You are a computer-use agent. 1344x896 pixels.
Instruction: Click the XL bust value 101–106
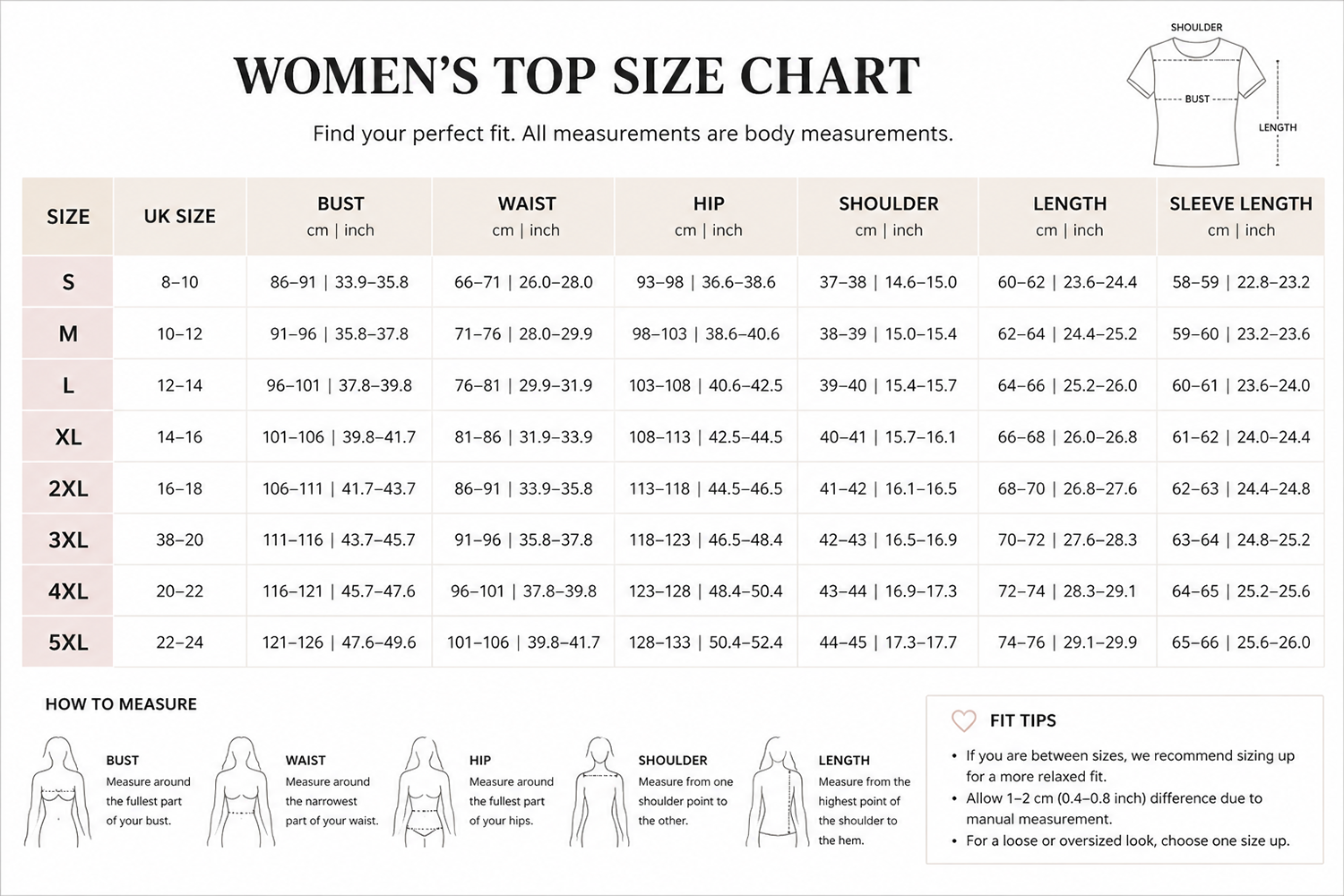(293, 437)
